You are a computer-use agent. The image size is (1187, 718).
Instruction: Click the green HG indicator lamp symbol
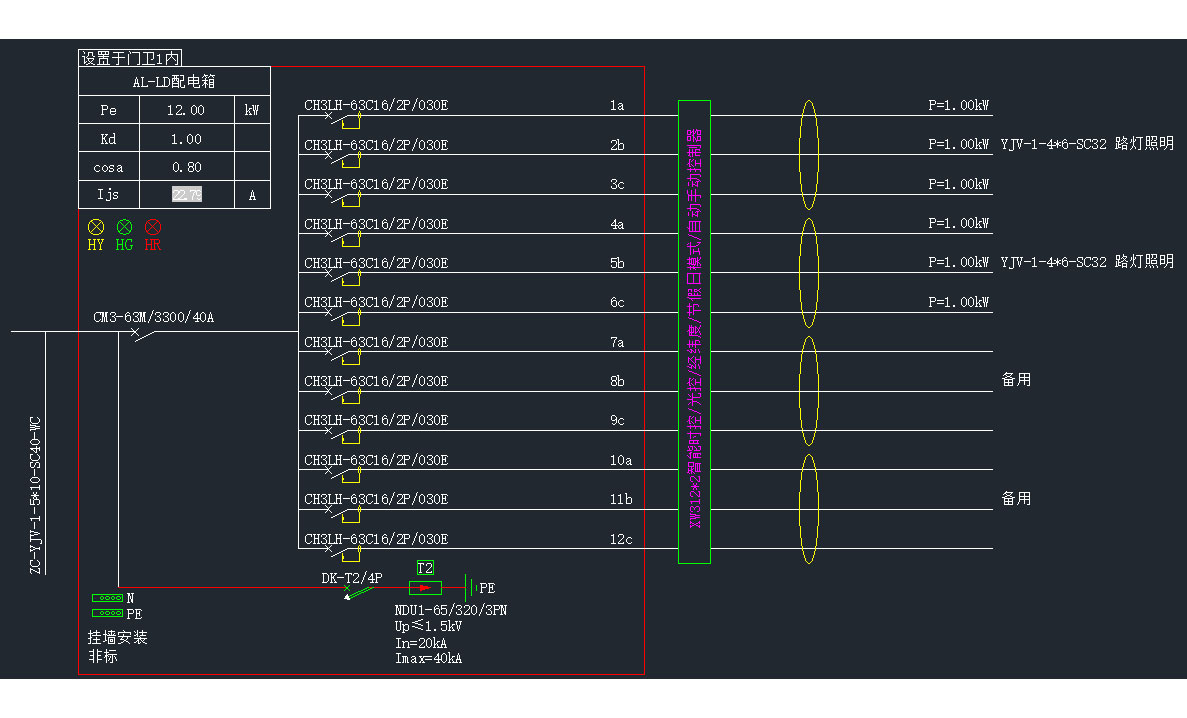coord(124,226)
